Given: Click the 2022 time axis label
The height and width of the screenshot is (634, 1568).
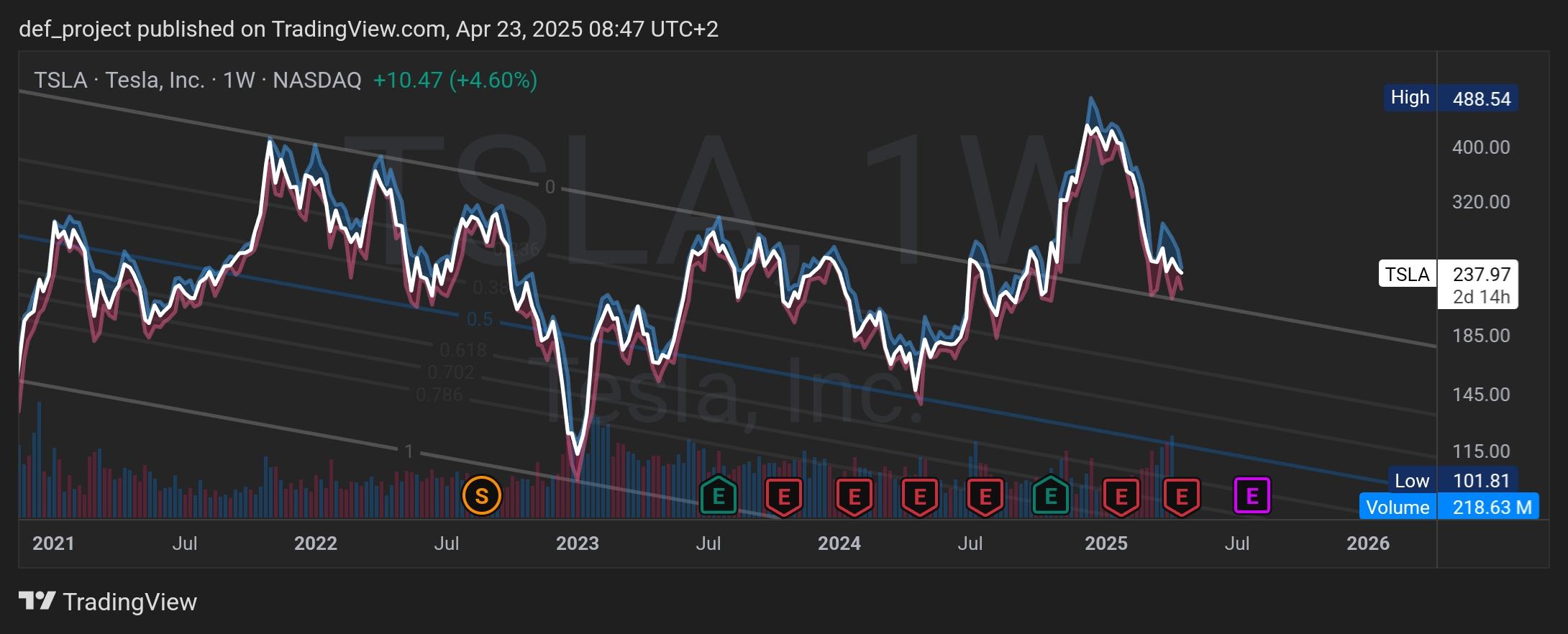Looking at the screenshot, I should click(315, 543).
